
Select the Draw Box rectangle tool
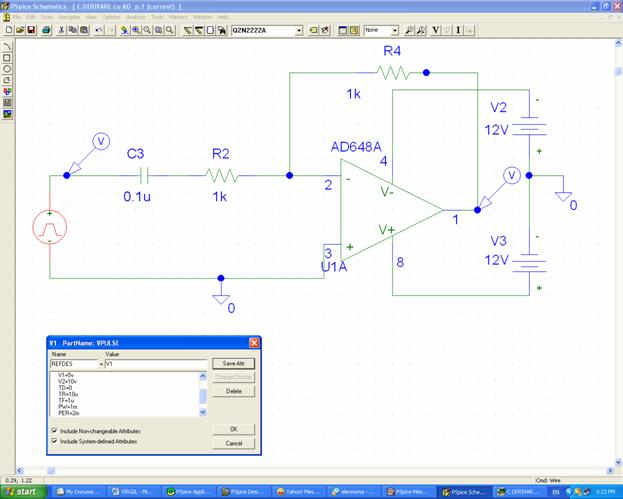8,57
